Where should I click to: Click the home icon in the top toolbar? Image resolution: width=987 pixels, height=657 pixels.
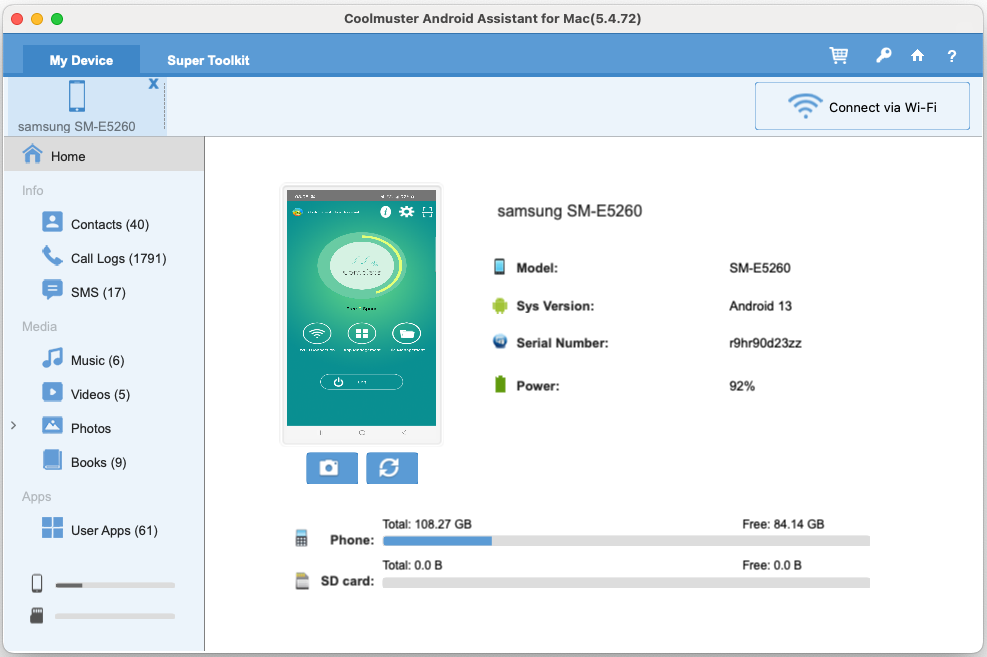coord(917,55)
